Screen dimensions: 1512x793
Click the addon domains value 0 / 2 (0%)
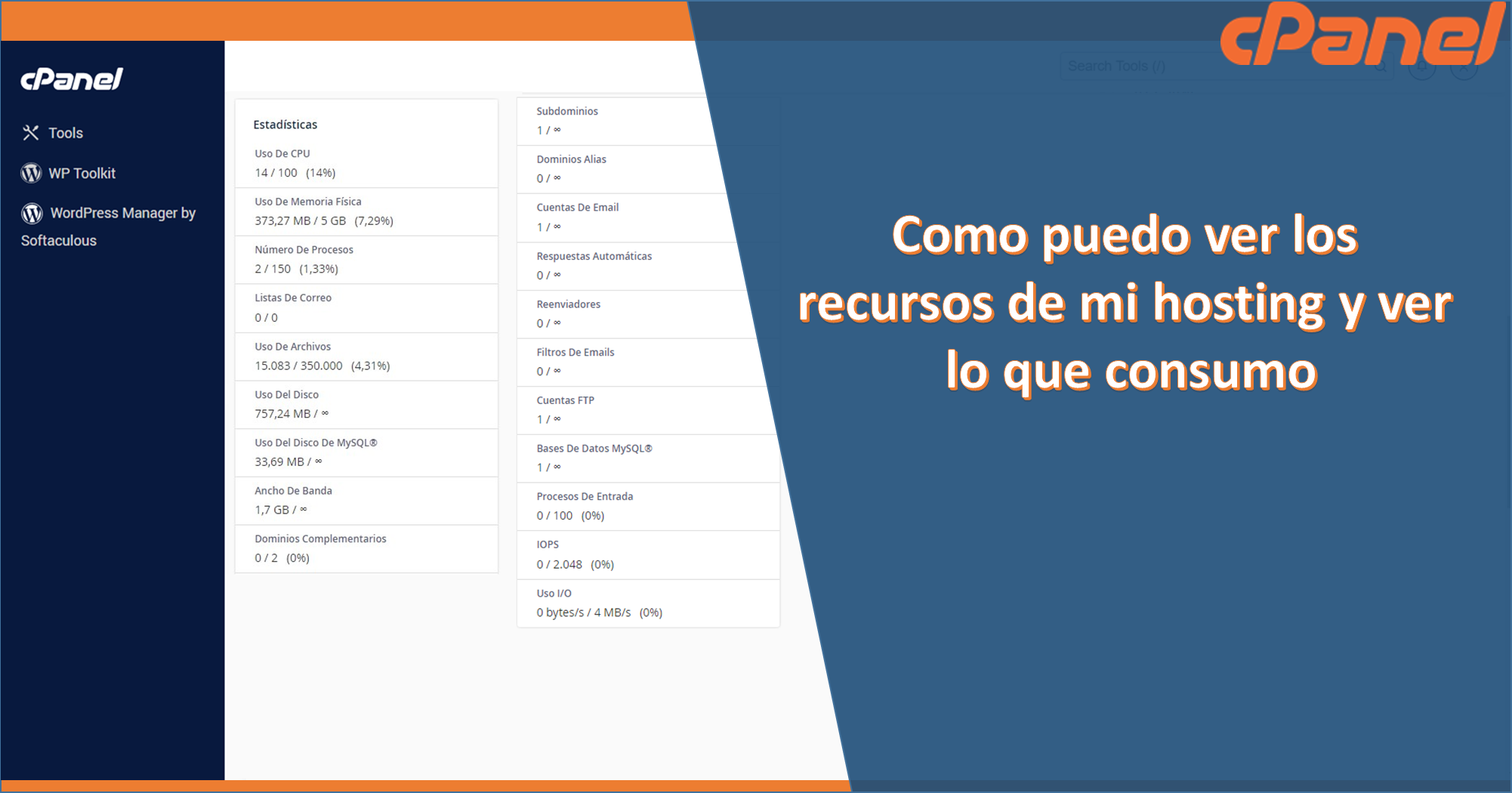point(282,558)
